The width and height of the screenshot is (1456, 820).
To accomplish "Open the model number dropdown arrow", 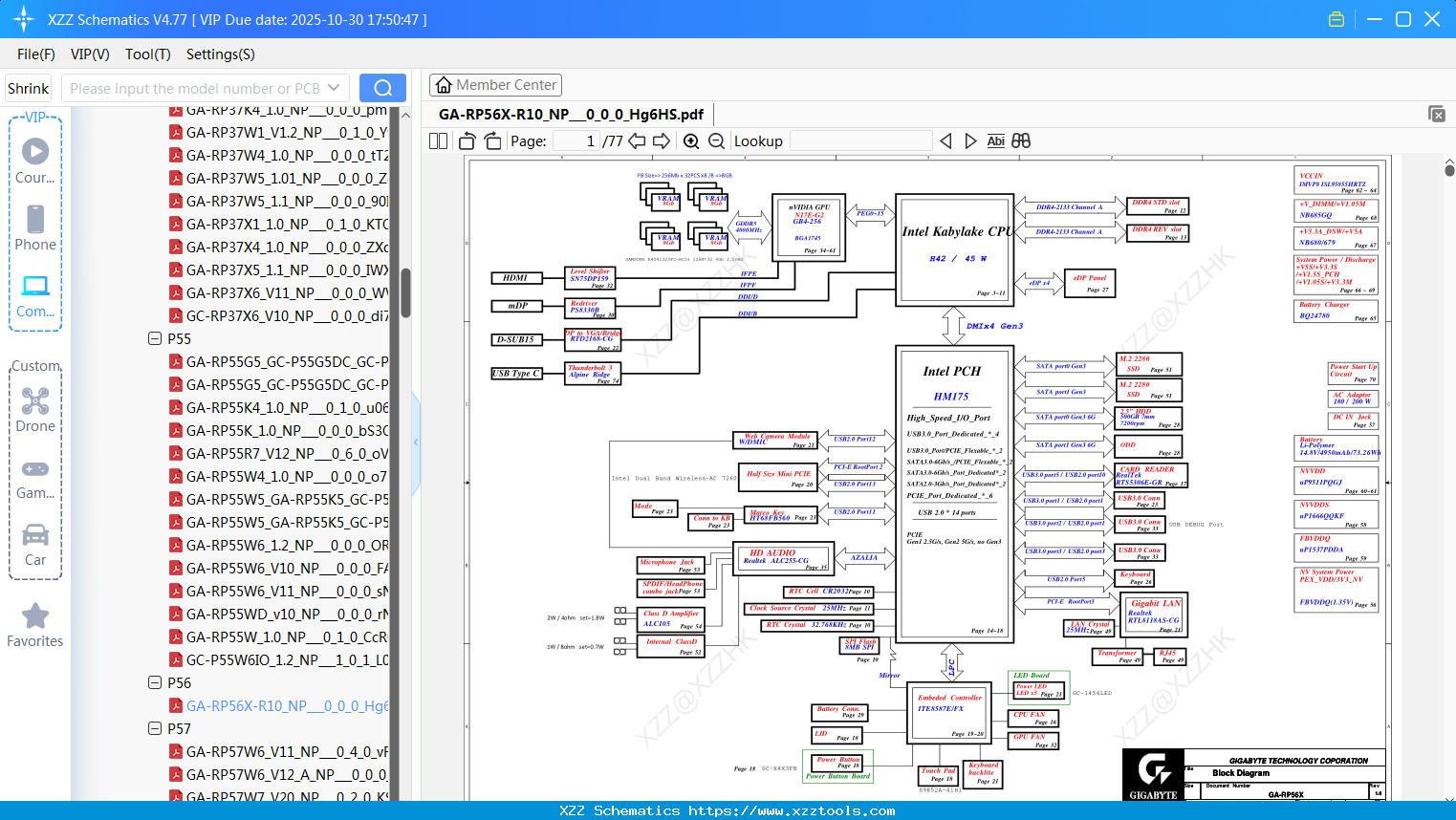I will tap(334, 88).
